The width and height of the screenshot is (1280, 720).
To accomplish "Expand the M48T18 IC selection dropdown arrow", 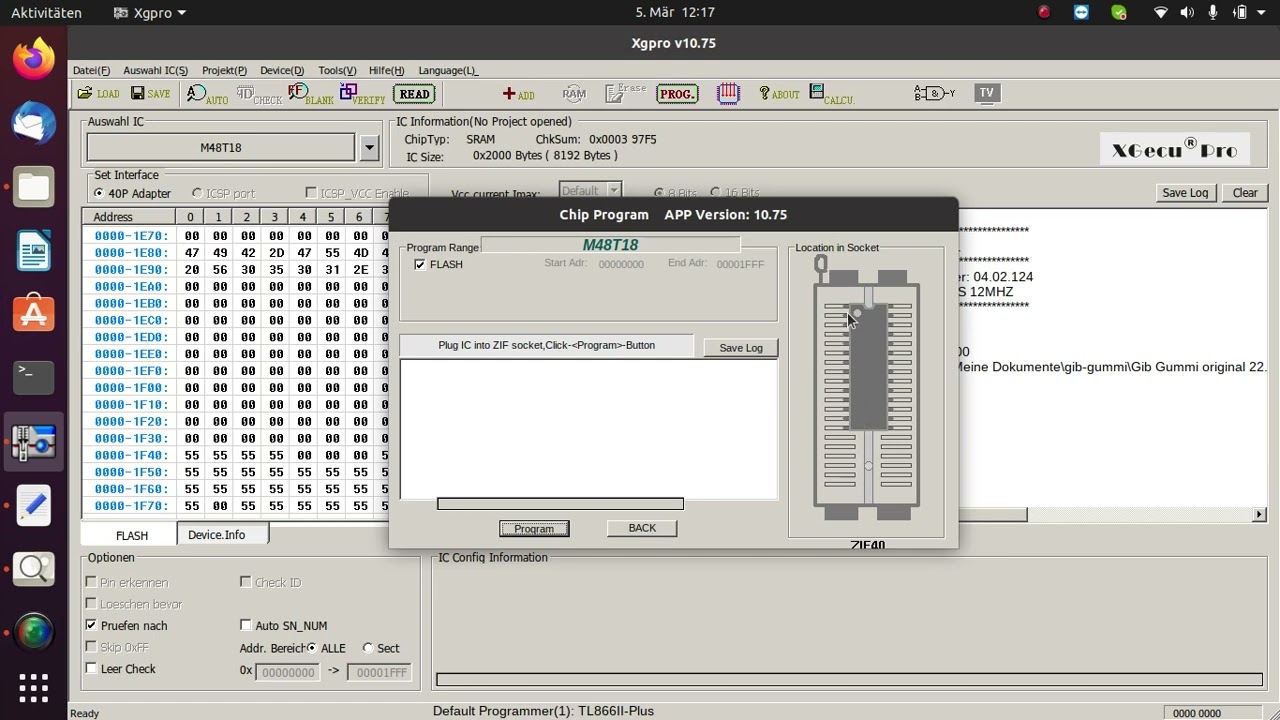I will pyautogui.click(x=369, y=147).
